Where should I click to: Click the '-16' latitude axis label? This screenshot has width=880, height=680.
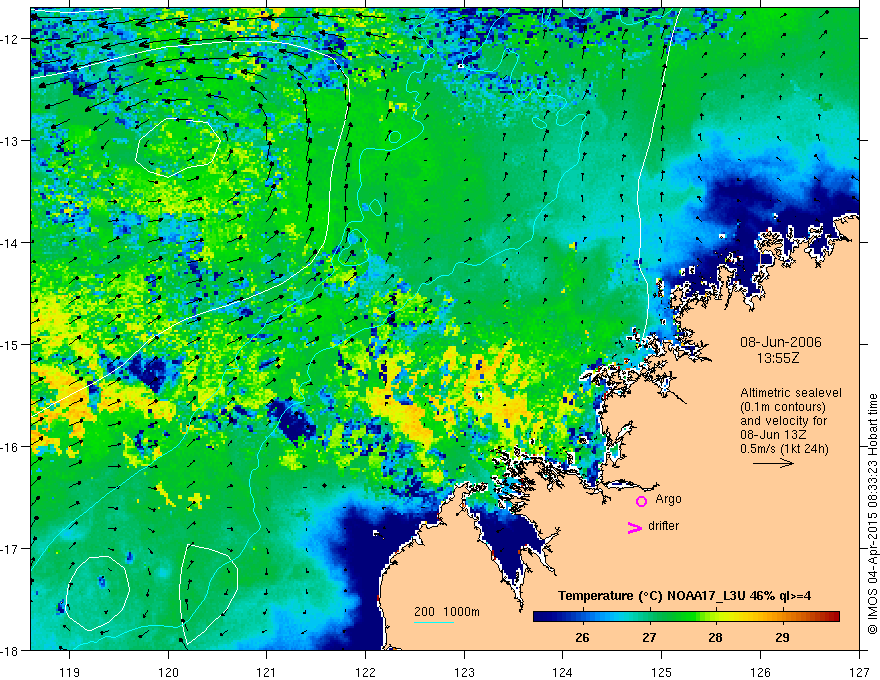tap(11, 447)
